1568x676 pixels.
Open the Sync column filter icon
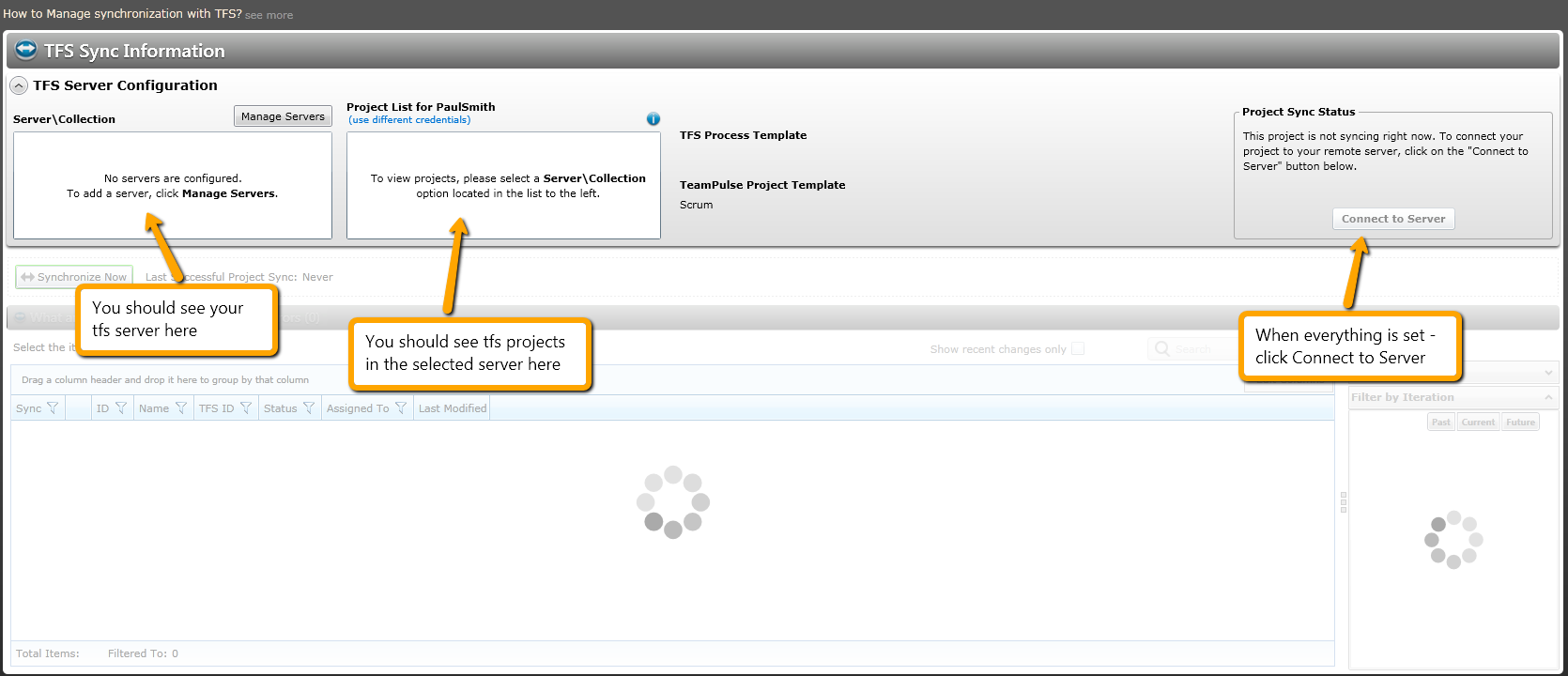tap(53, 408)
